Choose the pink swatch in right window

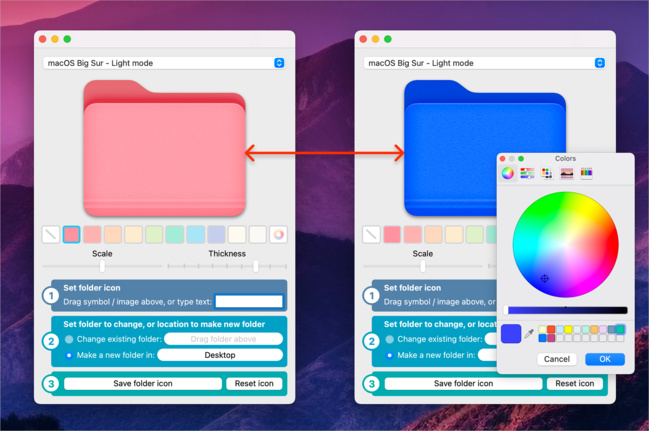[392, 234]
